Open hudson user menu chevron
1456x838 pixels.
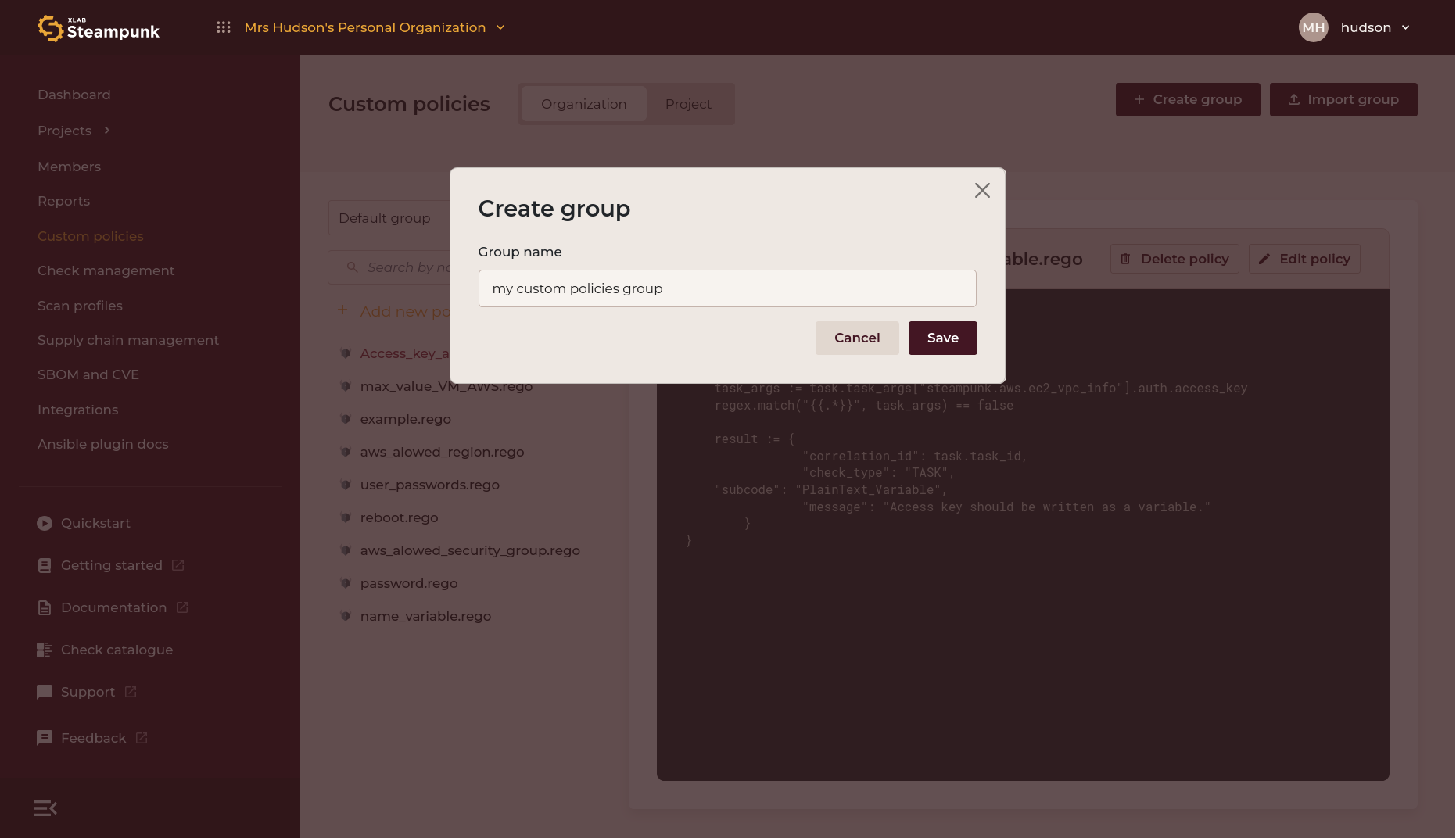click(1405, 27)
